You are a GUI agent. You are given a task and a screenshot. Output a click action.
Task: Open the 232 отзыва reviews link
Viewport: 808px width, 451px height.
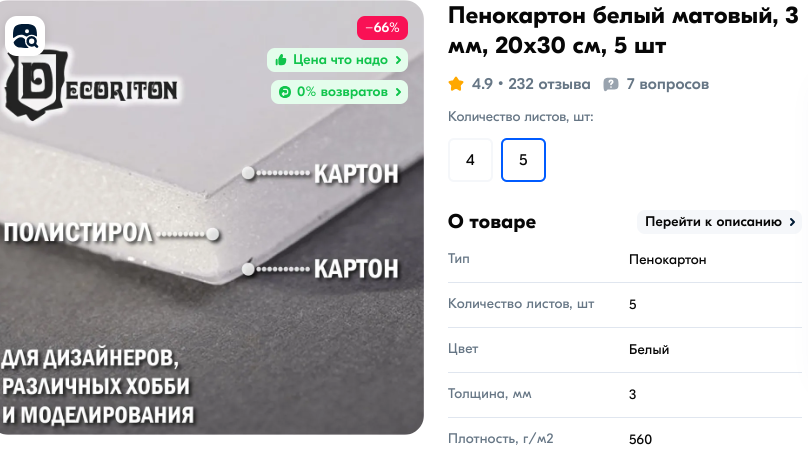click(x=549, y=84)
